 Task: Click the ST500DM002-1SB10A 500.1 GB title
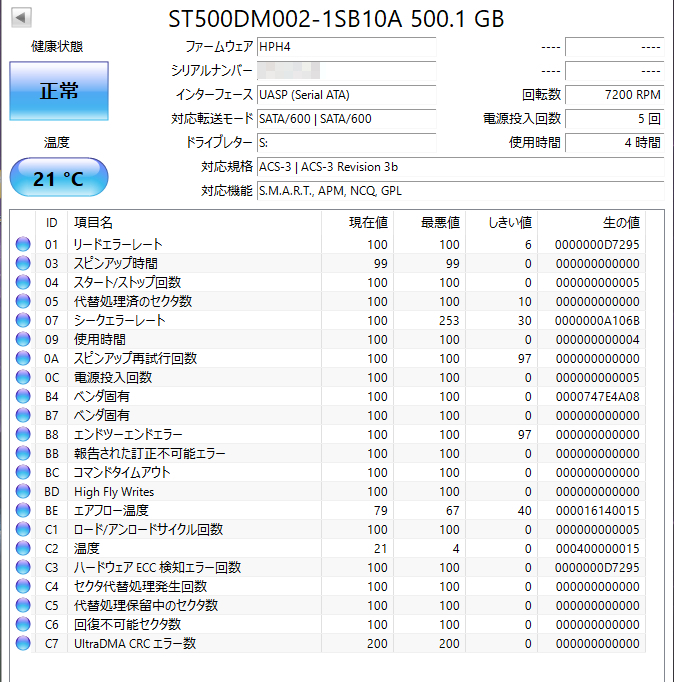(336, 19)
